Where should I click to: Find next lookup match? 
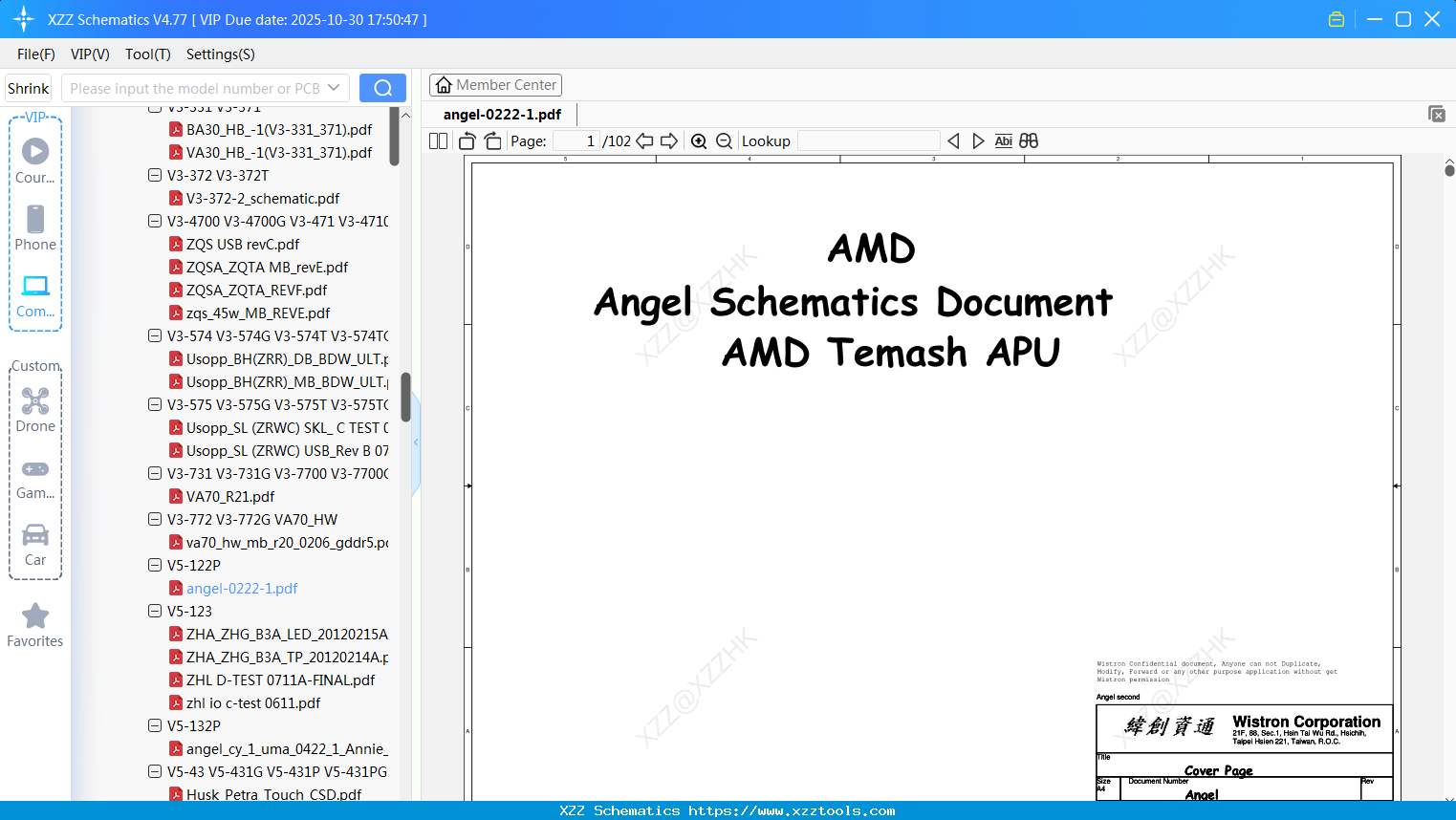[978, 140]
